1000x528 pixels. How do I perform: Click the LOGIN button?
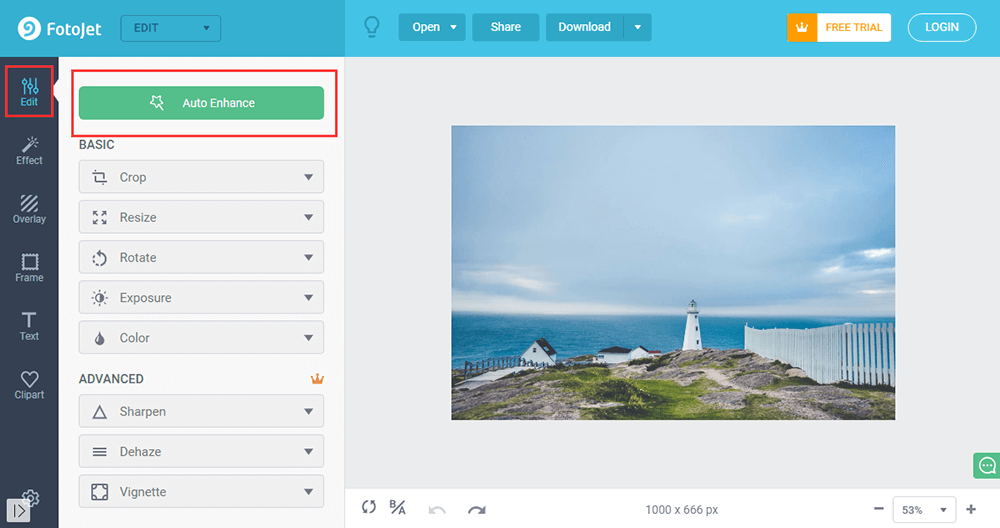(x=941, y=27)
